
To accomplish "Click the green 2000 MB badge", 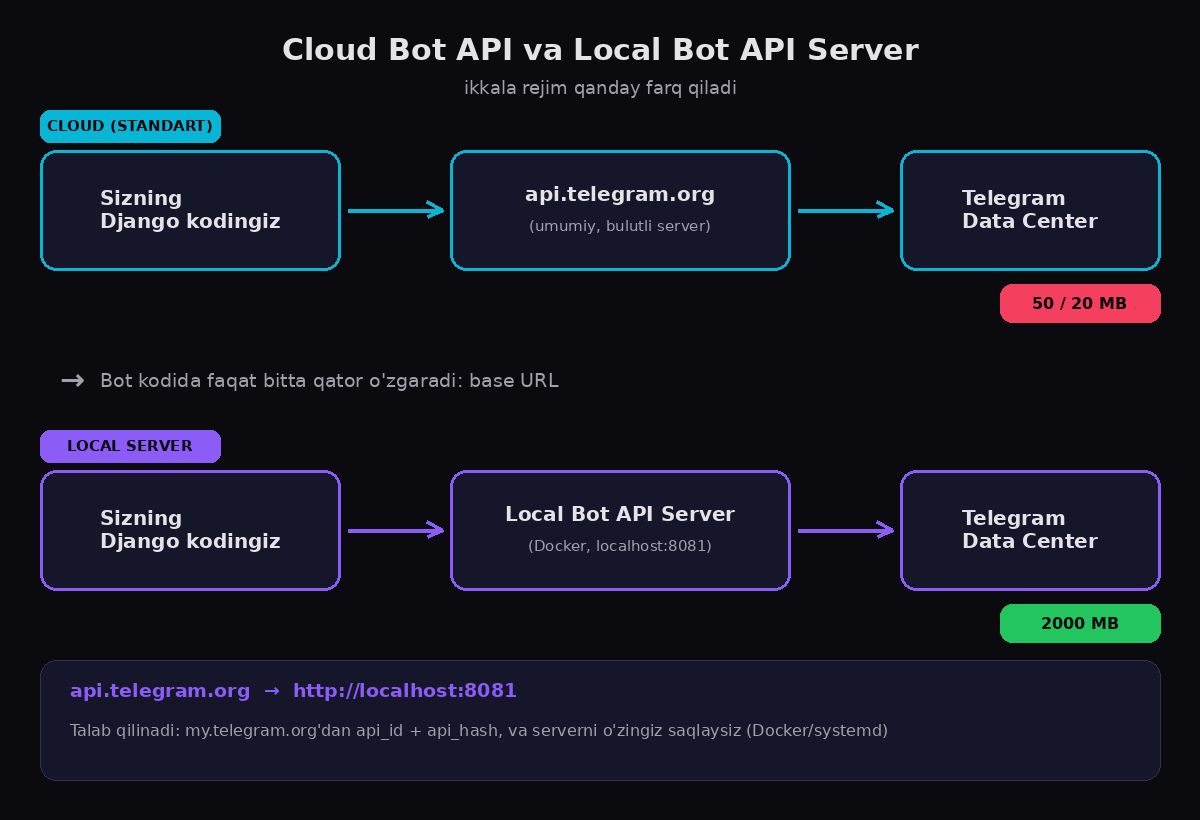I will point(1080,623).
